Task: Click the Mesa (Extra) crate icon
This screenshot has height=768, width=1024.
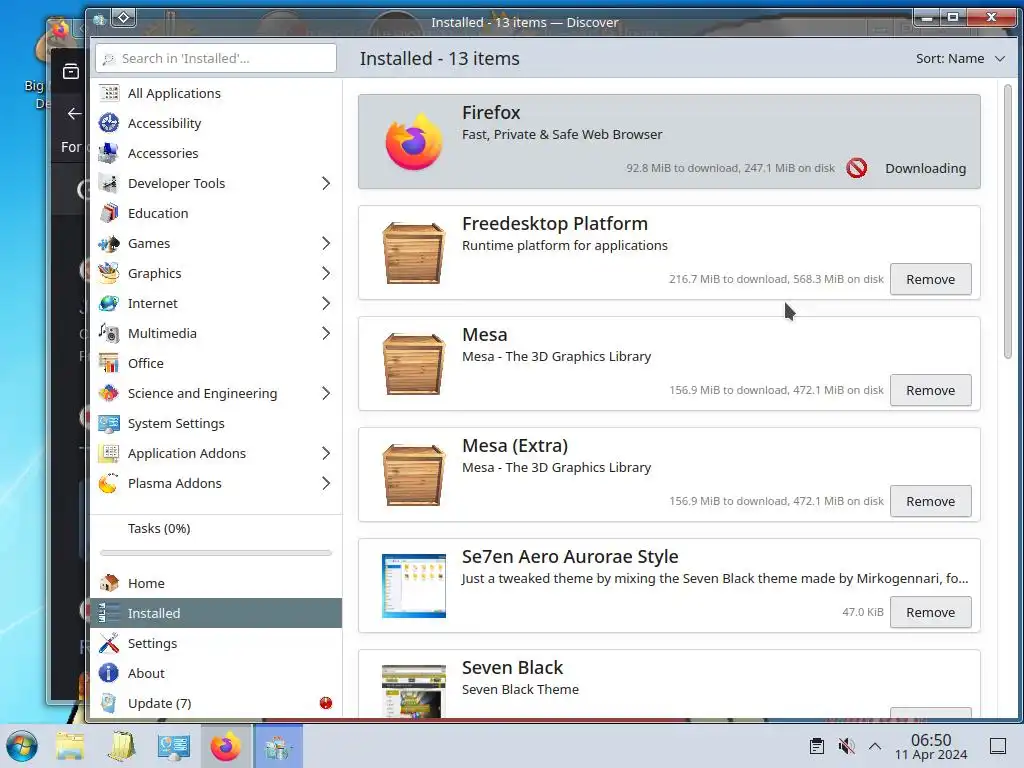Action: [413, 475]
